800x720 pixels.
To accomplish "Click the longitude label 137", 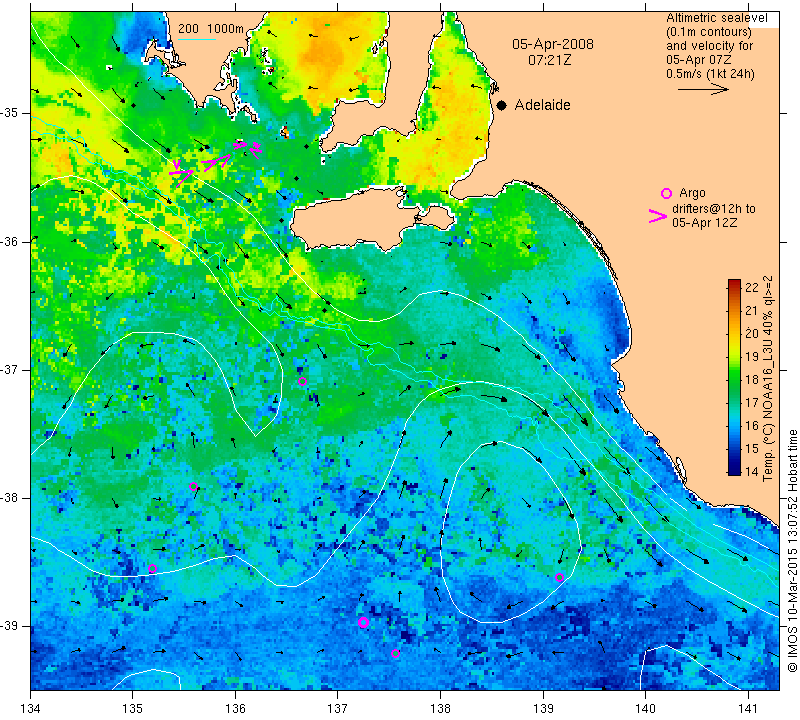I will 338,709.
